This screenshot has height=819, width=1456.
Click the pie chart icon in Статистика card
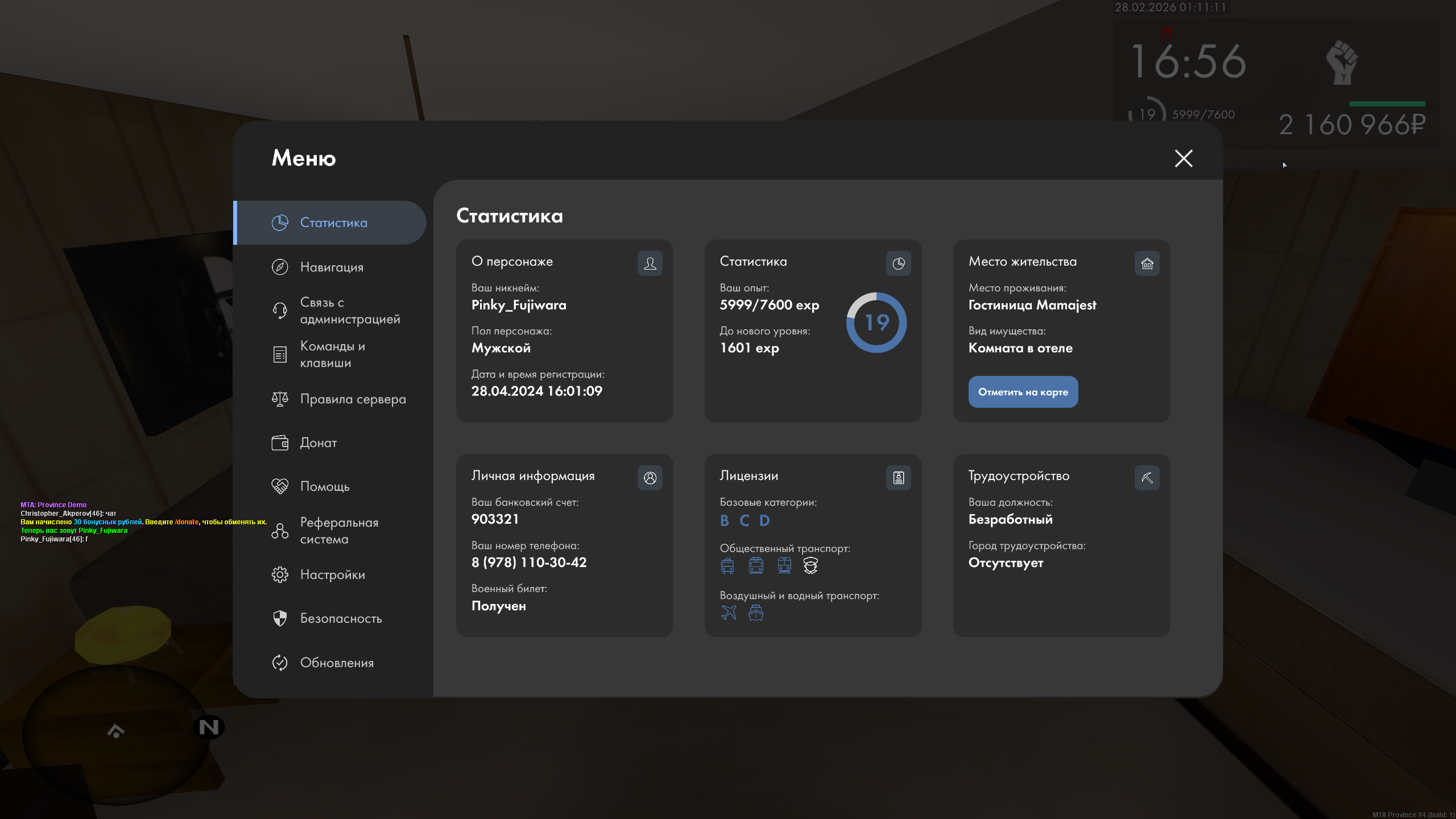(899, 263)
